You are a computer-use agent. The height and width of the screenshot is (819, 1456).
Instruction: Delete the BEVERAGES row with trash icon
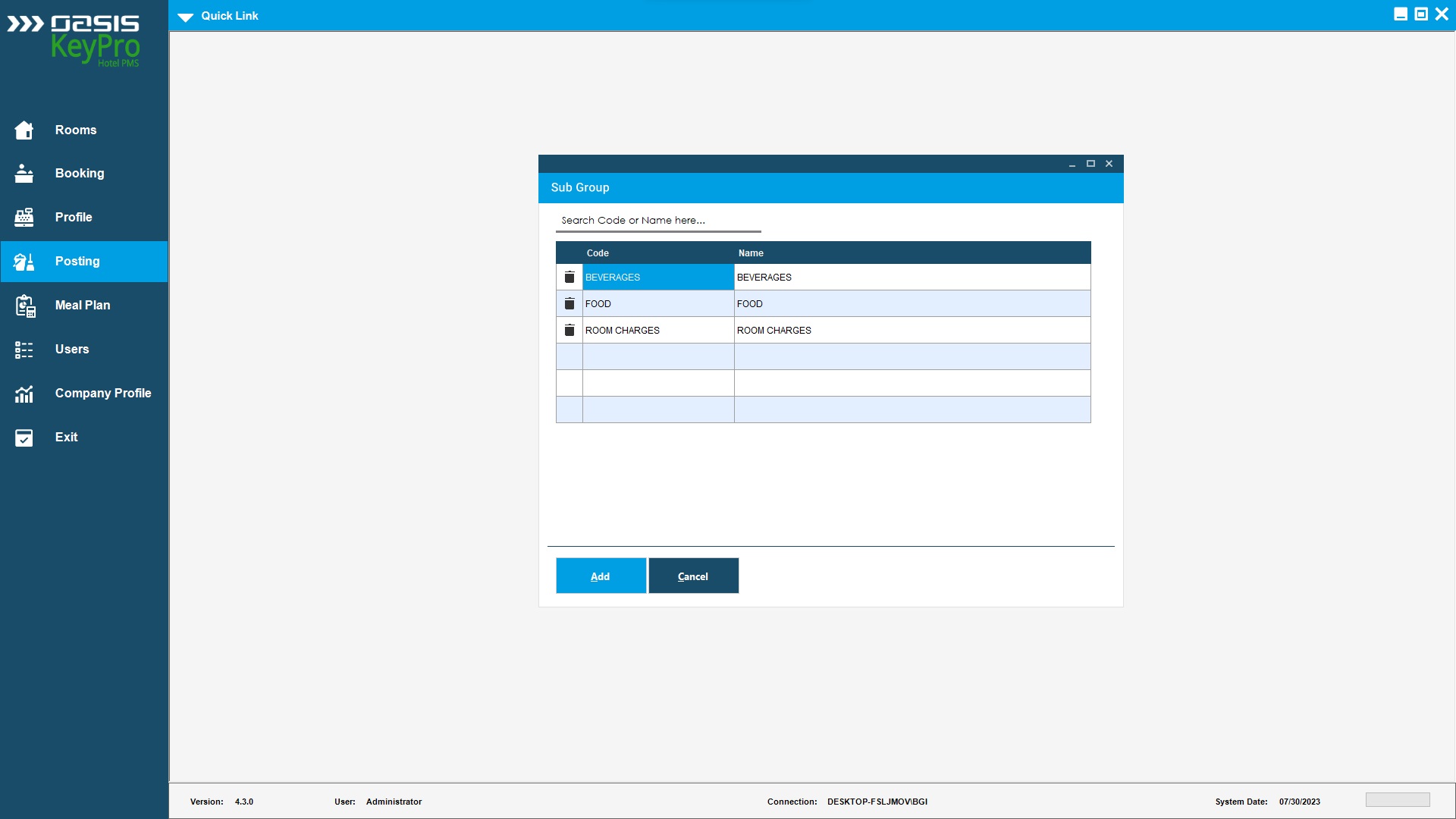570,278
